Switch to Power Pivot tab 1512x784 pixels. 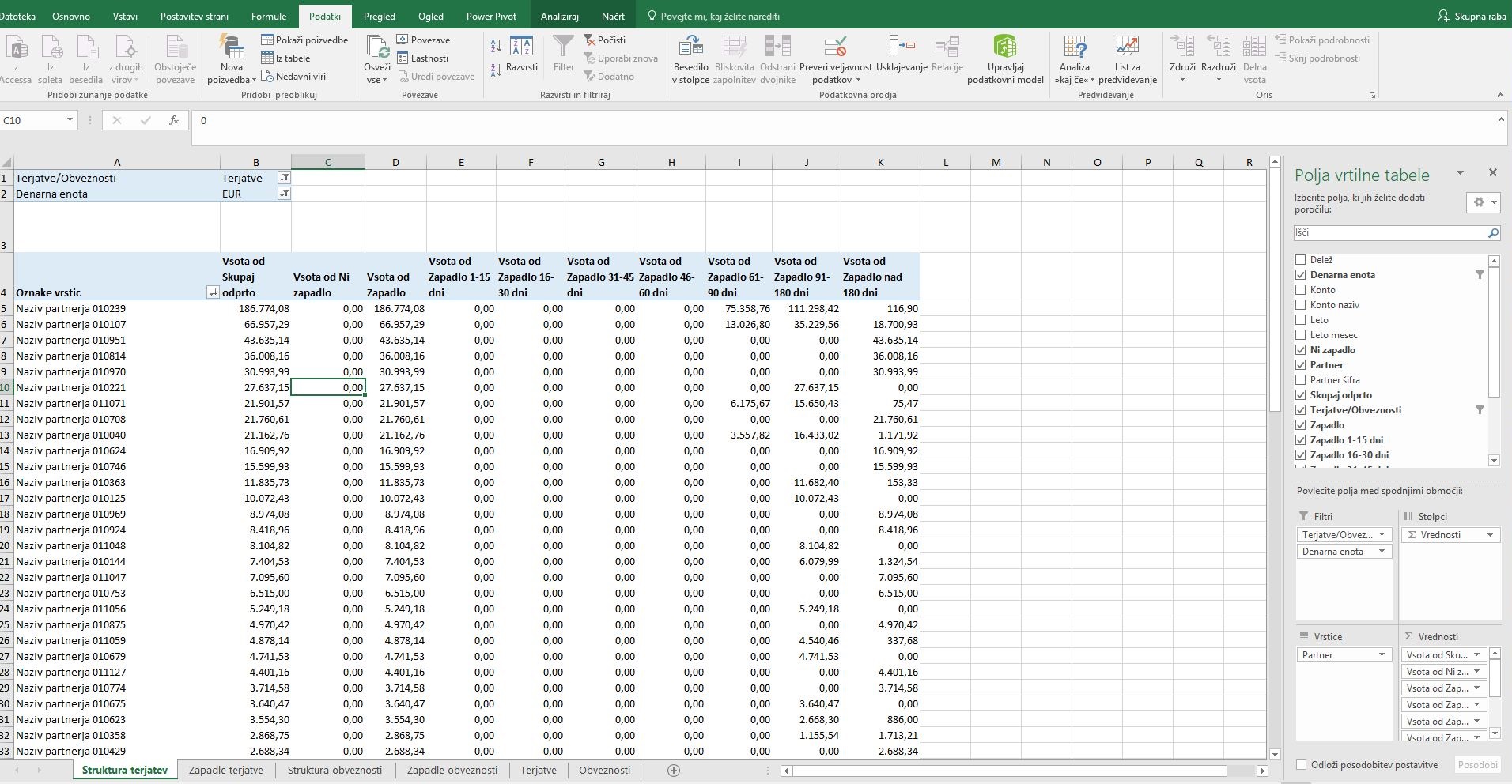point(491,16)
